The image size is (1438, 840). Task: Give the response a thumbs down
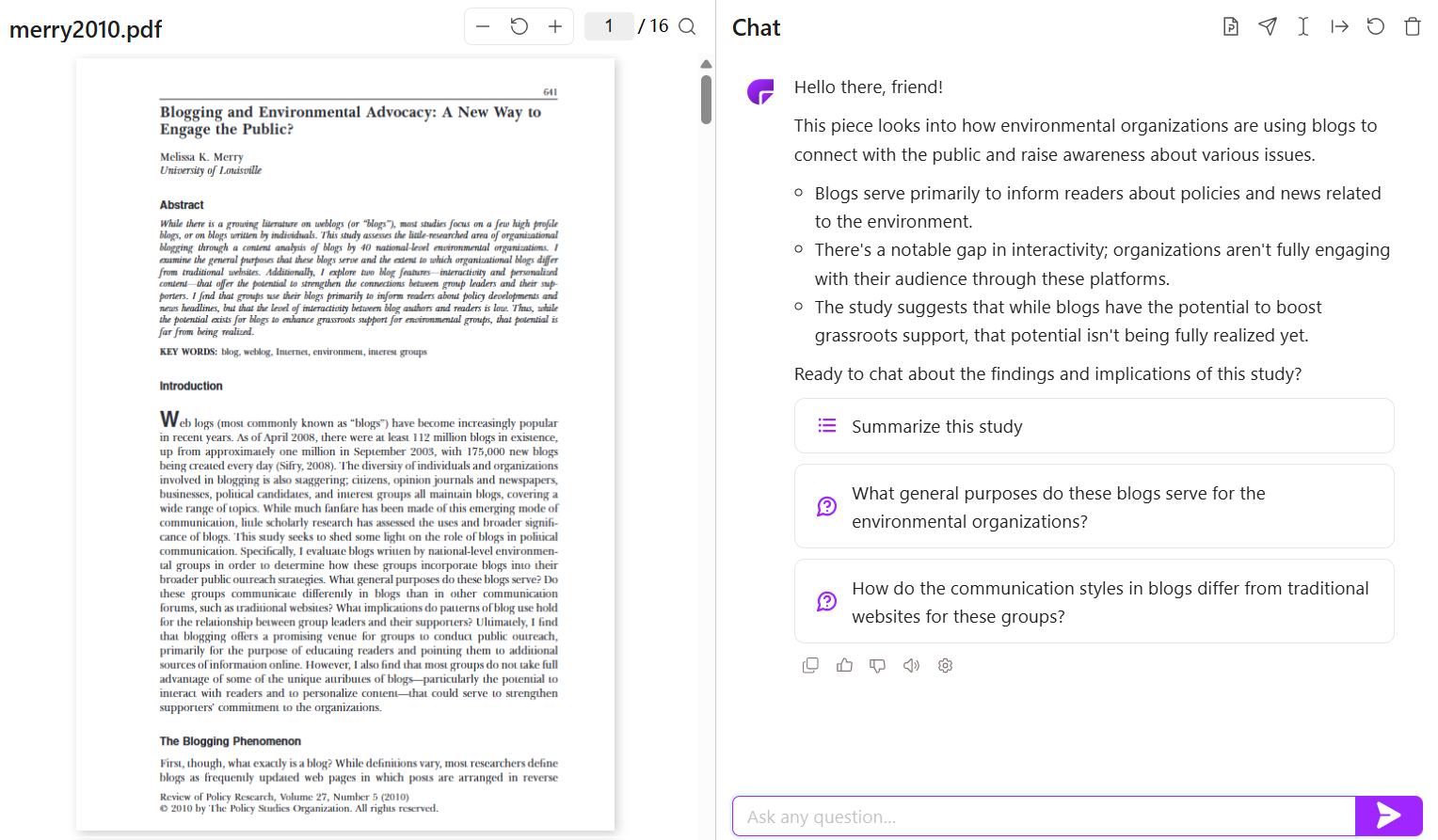pyautogui.click(x=877, y=665)
